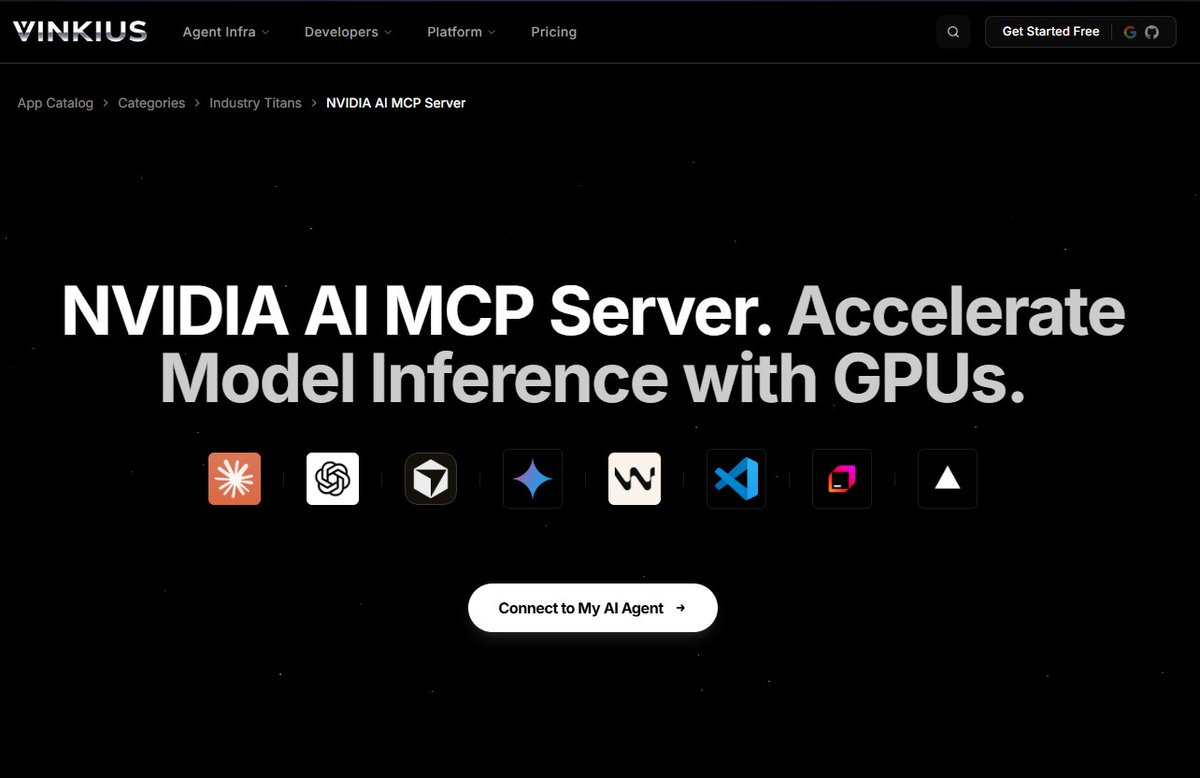Select the ChatGPT OpenAI icon

coord(332,479)
